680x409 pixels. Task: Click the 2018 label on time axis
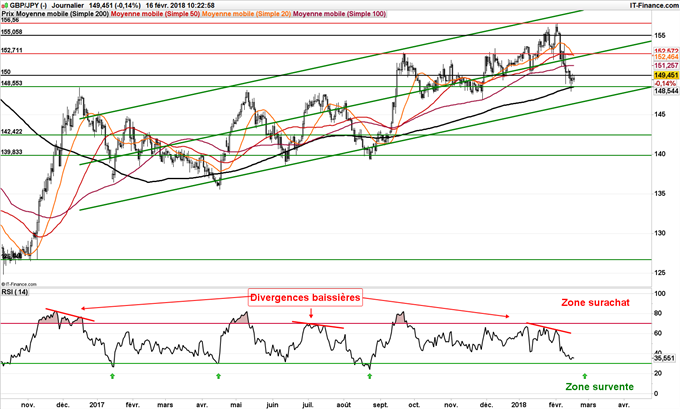(x=519, y=405)
